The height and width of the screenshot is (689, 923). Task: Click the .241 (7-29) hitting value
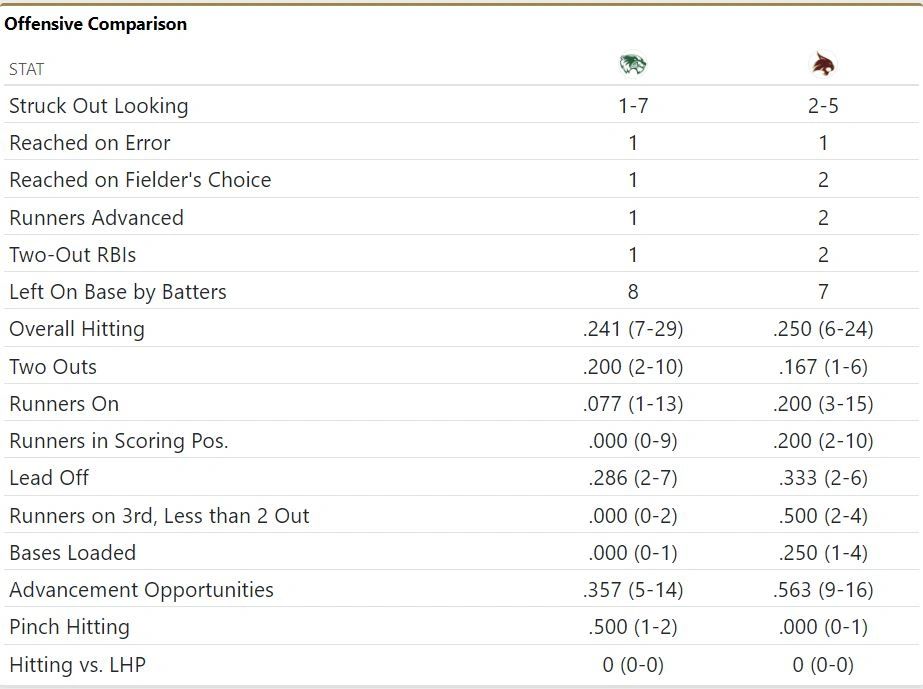tap(633, 329)
